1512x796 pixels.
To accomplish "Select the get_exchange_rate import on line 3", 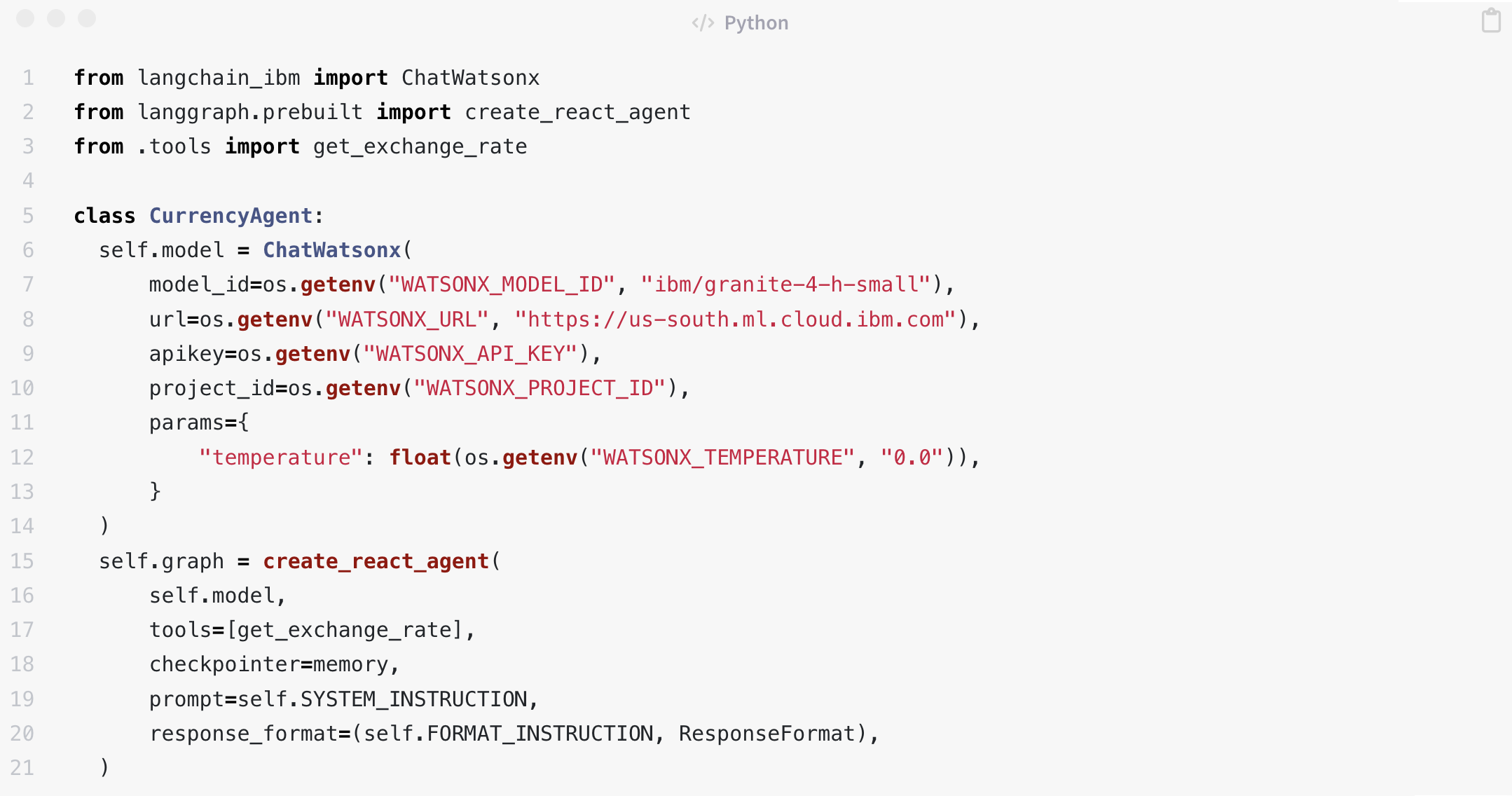I will (420, 146).
